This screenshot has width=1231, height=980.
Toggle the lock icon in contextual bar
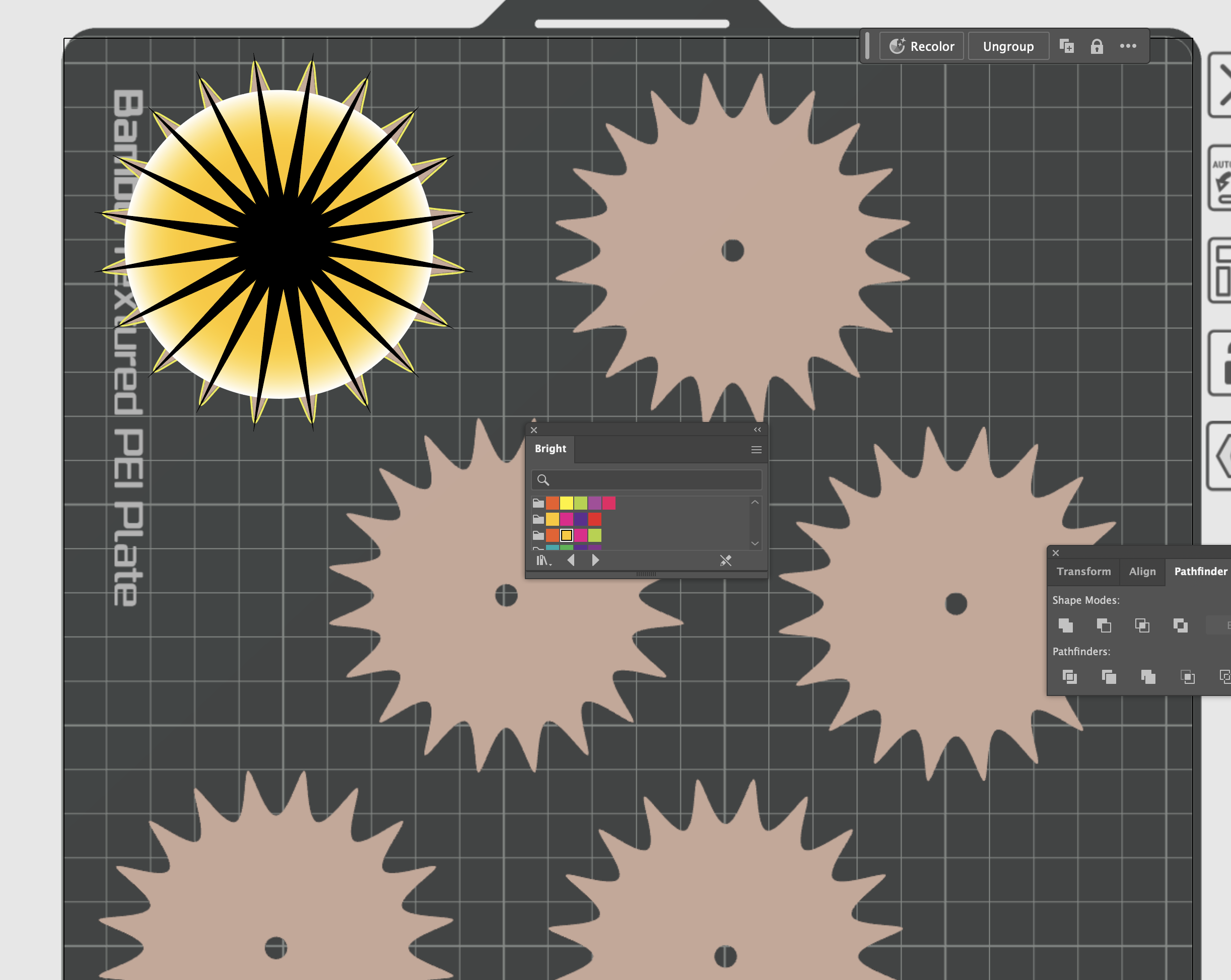click(x=1096, y=46)
